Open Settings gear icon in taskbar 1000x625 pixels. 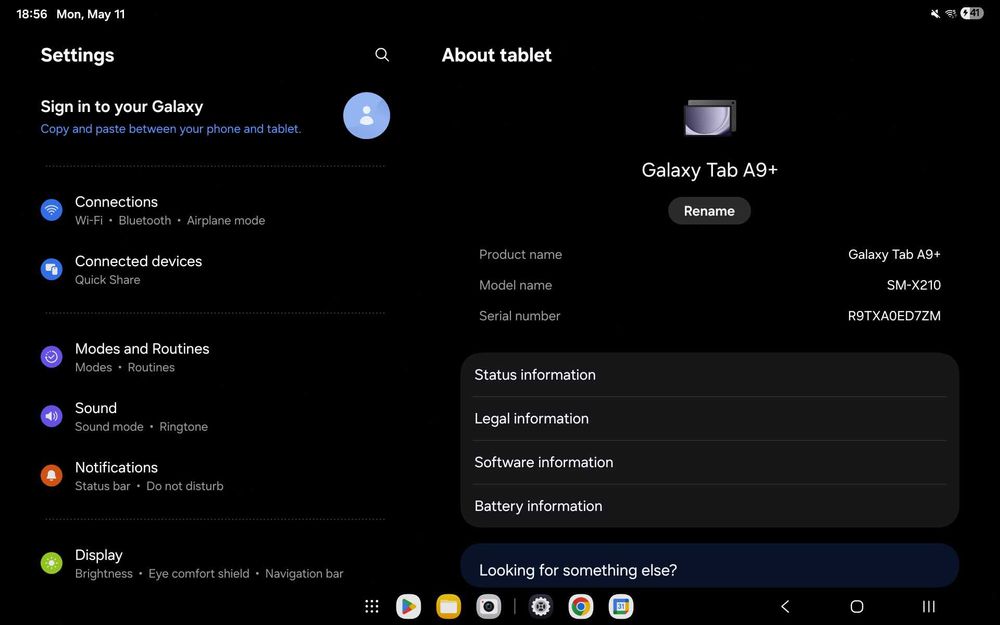point(541,607)
